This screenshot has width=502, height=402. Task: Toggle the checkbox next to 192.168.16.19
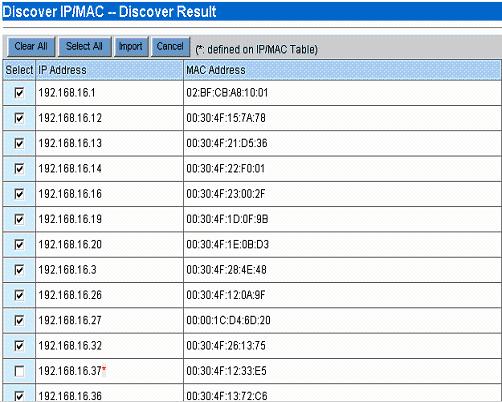coord(19,219)
